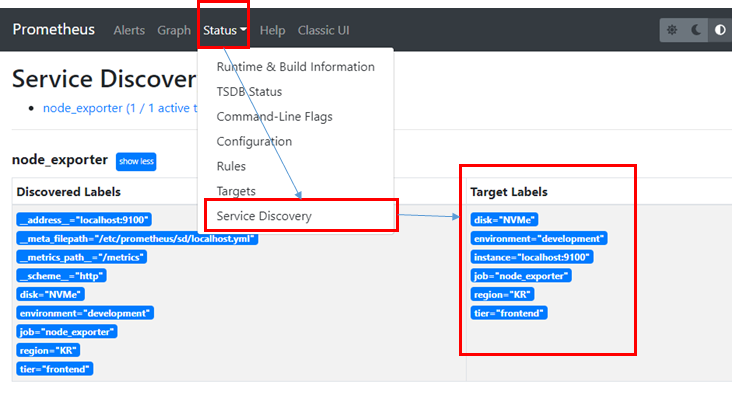Switch to the dark theme moon icon

pyautogui.click(x=696, y=30)
